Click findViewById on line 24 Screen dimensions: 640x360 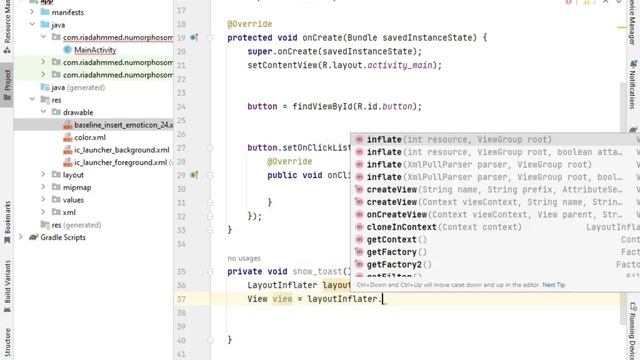(x=322, y=107)
